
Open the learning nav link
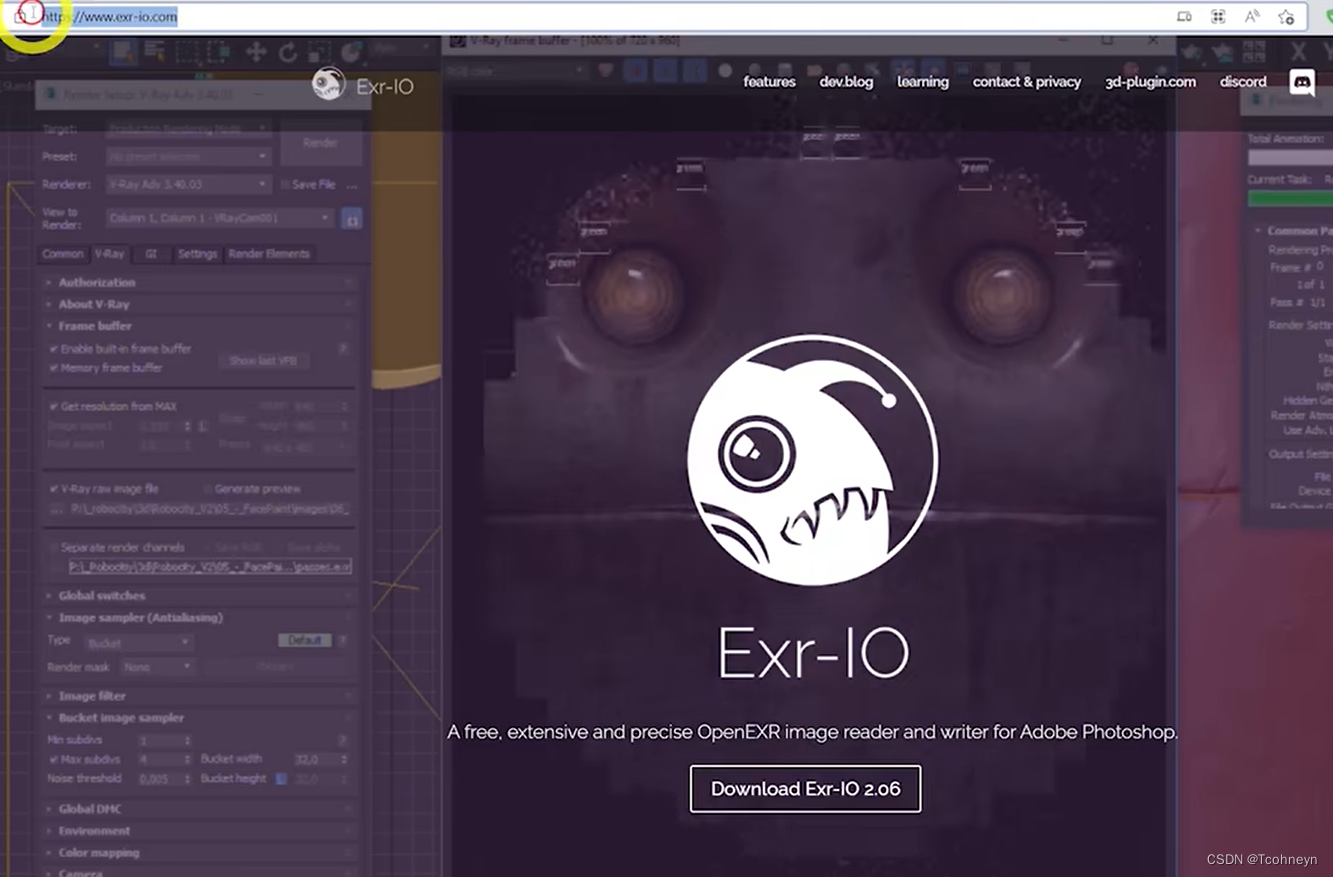point(922,82)
